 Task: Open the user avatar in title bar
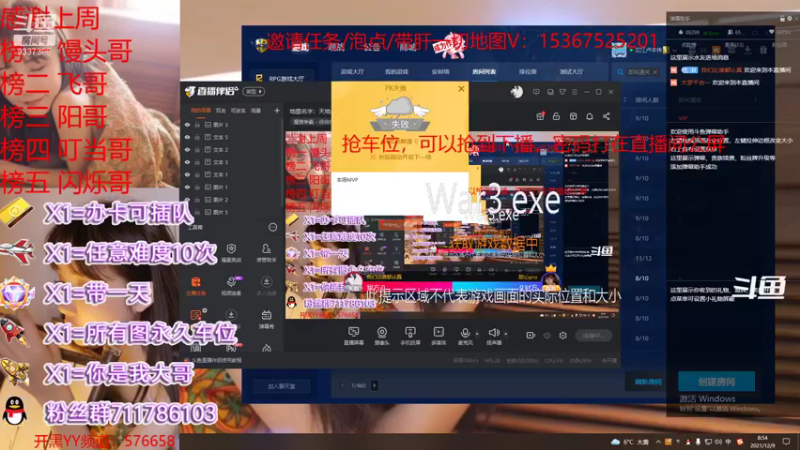click(516, 92)
